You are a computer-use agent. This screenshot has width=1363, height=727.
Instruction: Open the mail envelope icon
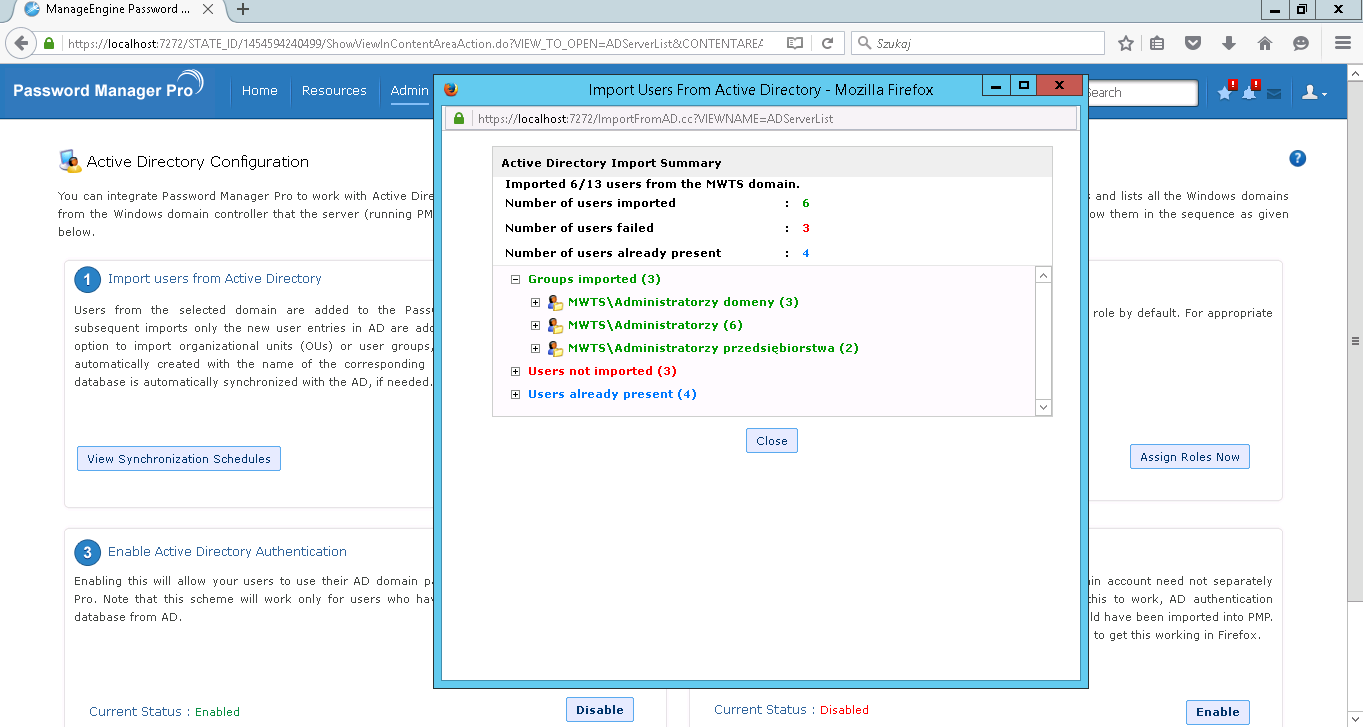pyautogui.click(x=1274, y=94)
